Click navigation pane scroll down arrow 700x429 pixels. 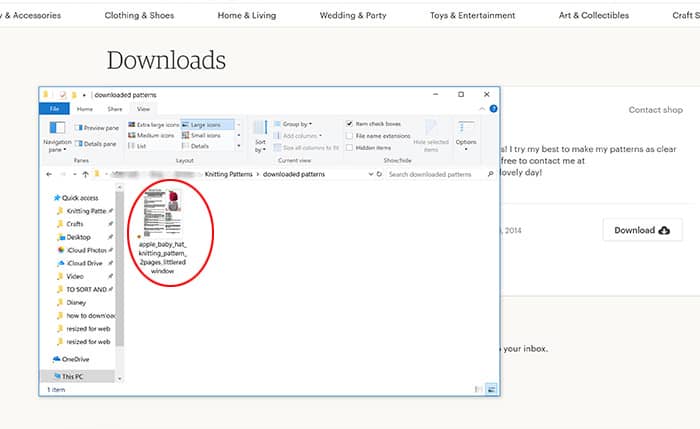119,379
